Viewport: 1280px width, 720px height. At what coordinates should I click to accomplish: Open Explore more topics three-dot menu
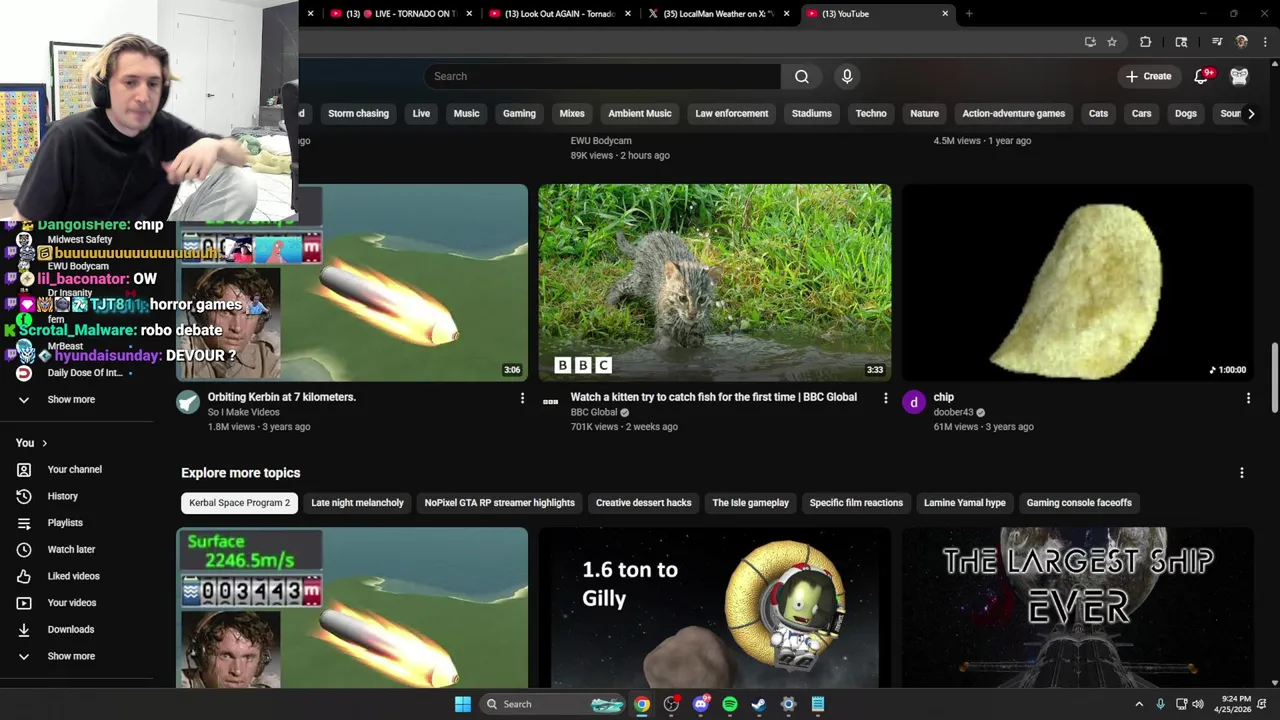pyautogui.click(x=1242, y=473)
